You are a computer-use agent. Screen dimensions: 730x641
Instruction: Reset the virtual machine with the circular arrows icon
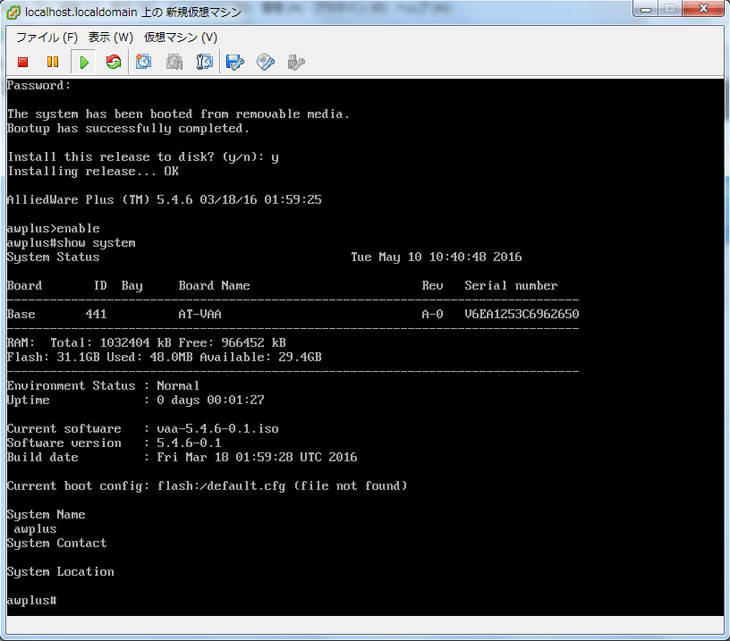(114, 62)
